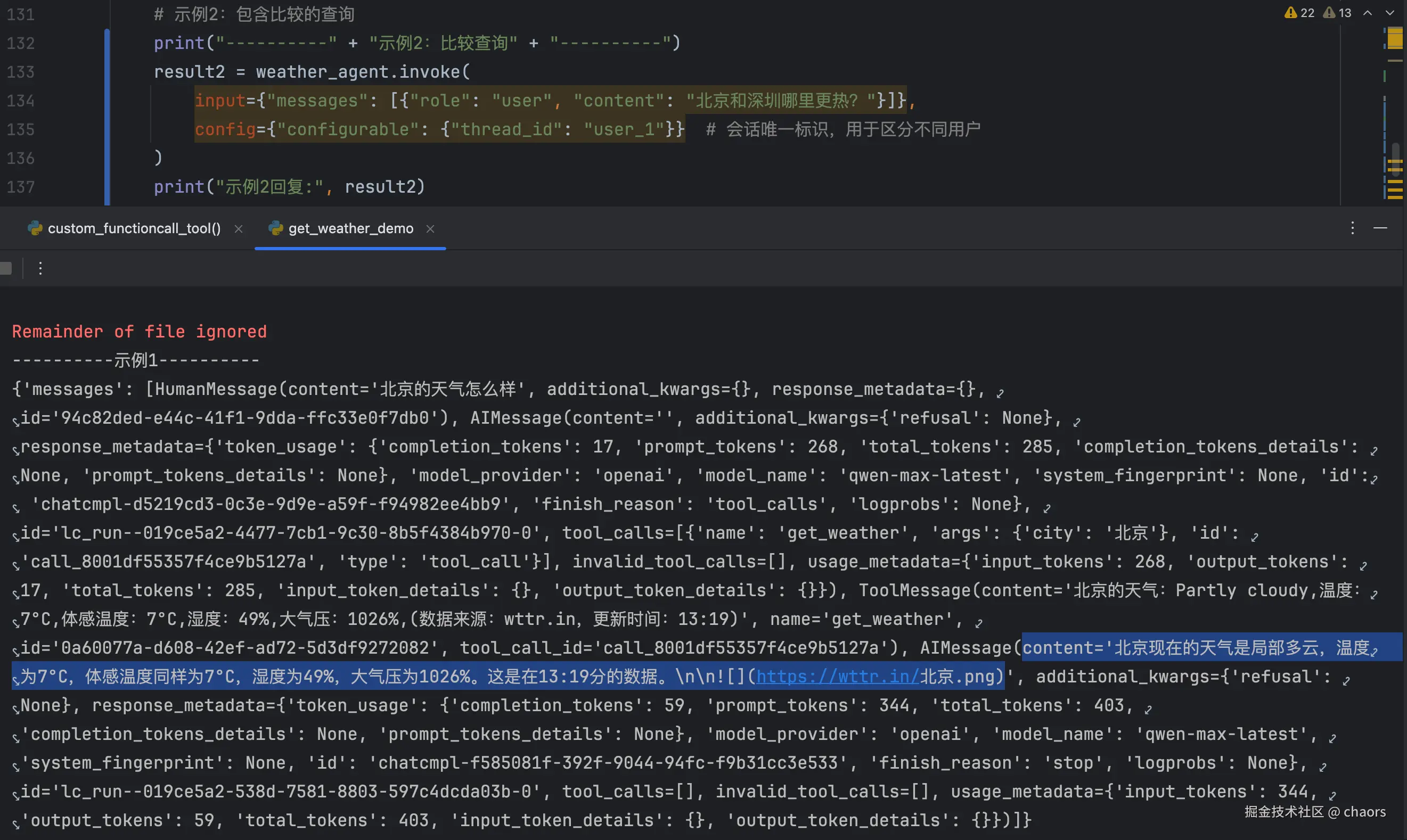Click the weak warning icon showing 13
Screen dimensions: 1407x840
1329,12
